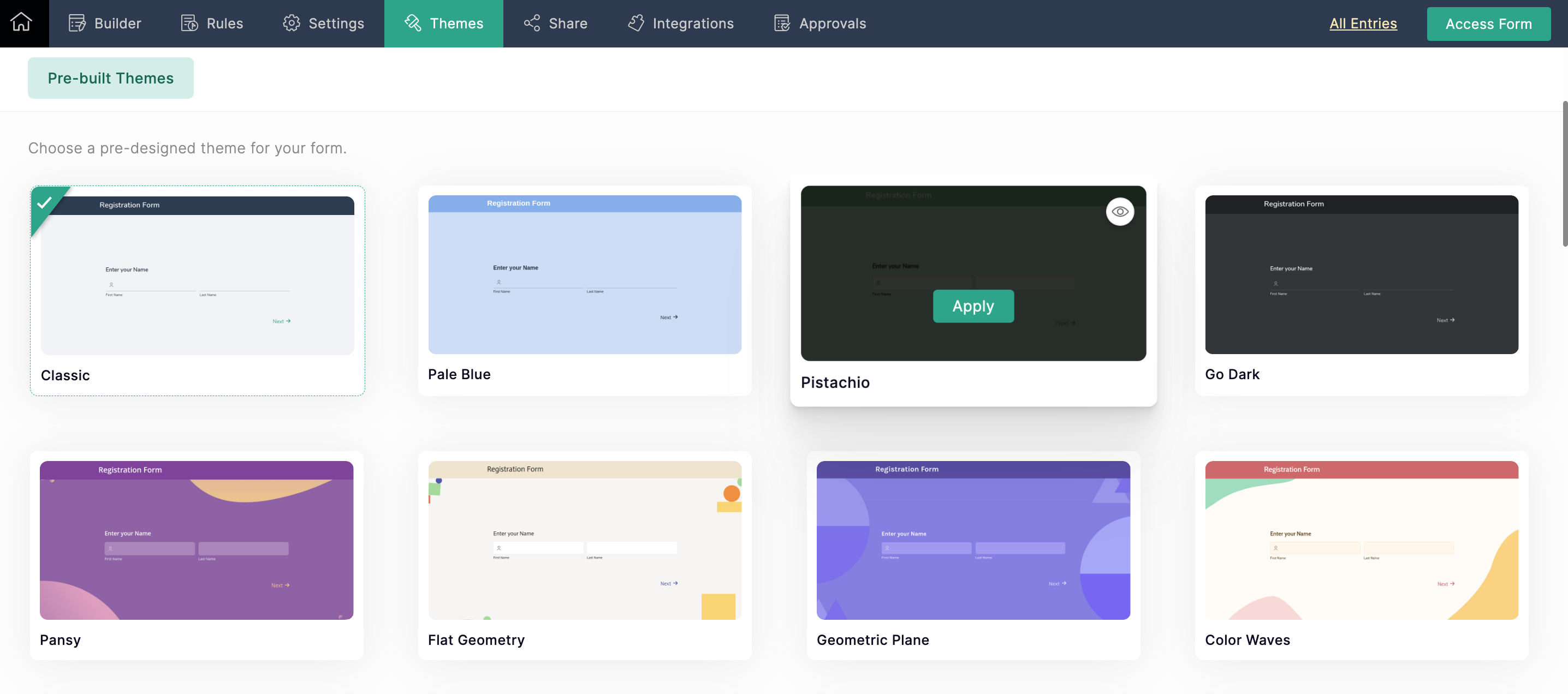The height and width of the screenshot is (694, 1568).
Task: Click the Themes paint roller icon
Action: click(x=413, y=23)
